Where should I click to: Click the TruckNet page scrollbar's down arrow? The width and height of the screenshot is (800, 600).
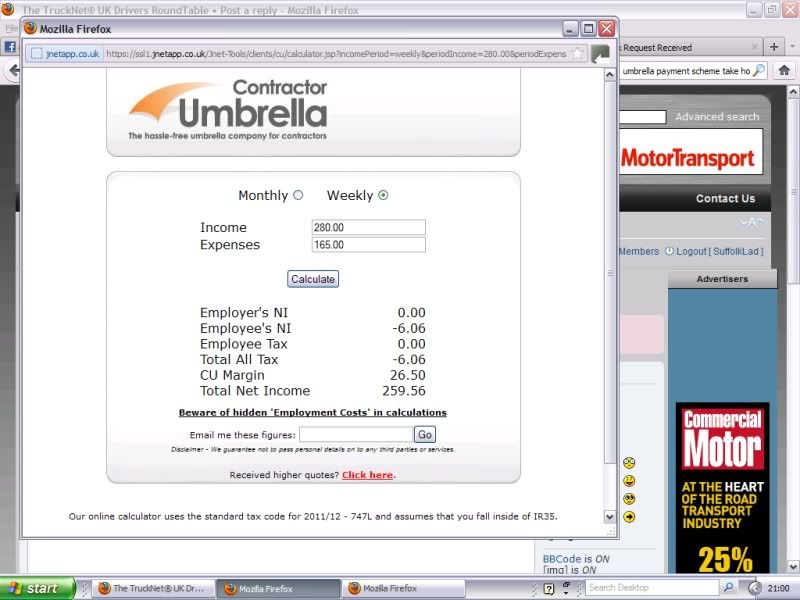click(793, 566)
